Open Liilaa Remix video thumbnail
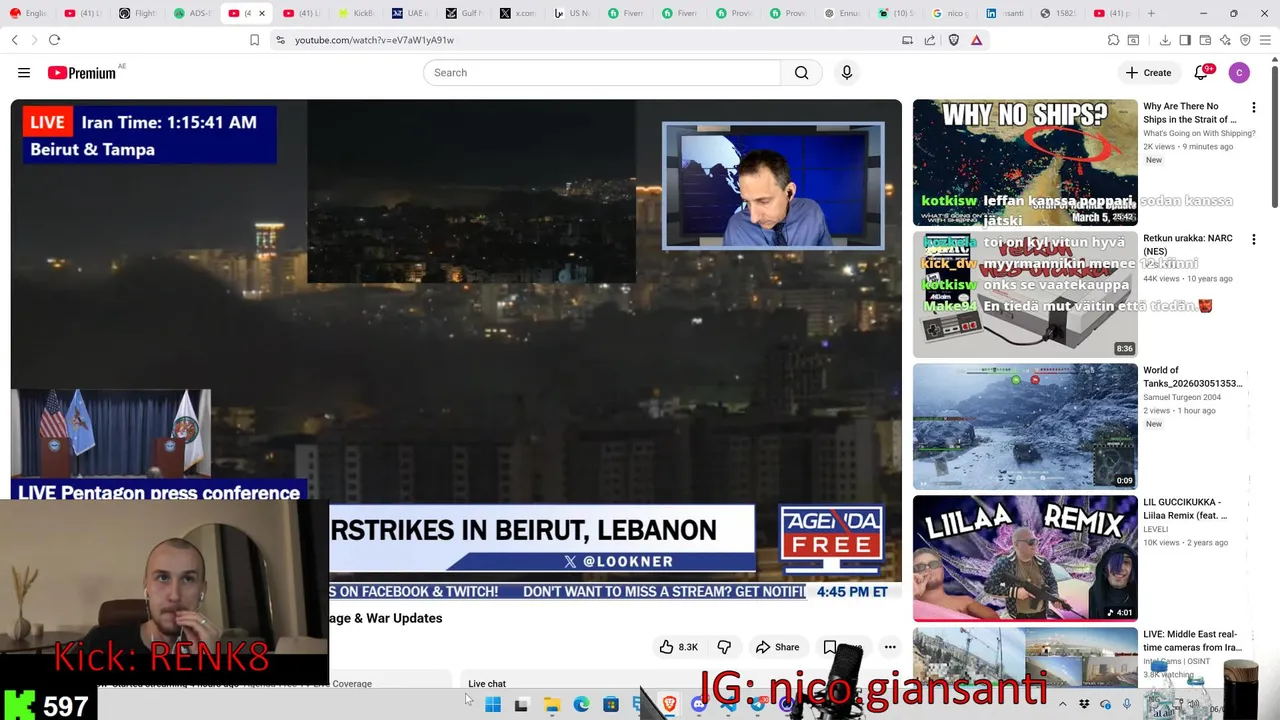 [1025, 558]
